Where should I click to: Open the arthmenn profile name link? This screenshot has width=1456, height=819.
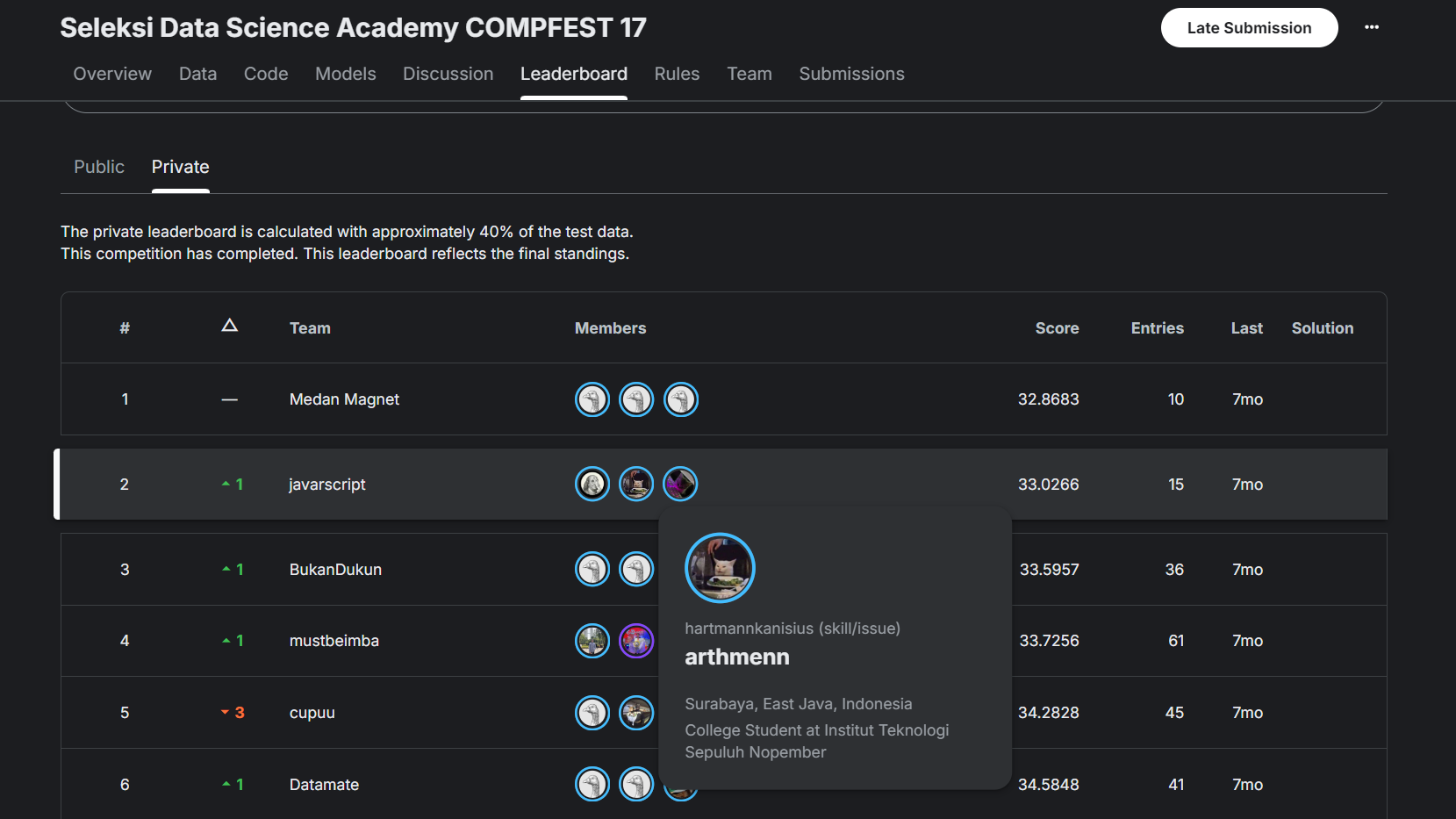737,657
